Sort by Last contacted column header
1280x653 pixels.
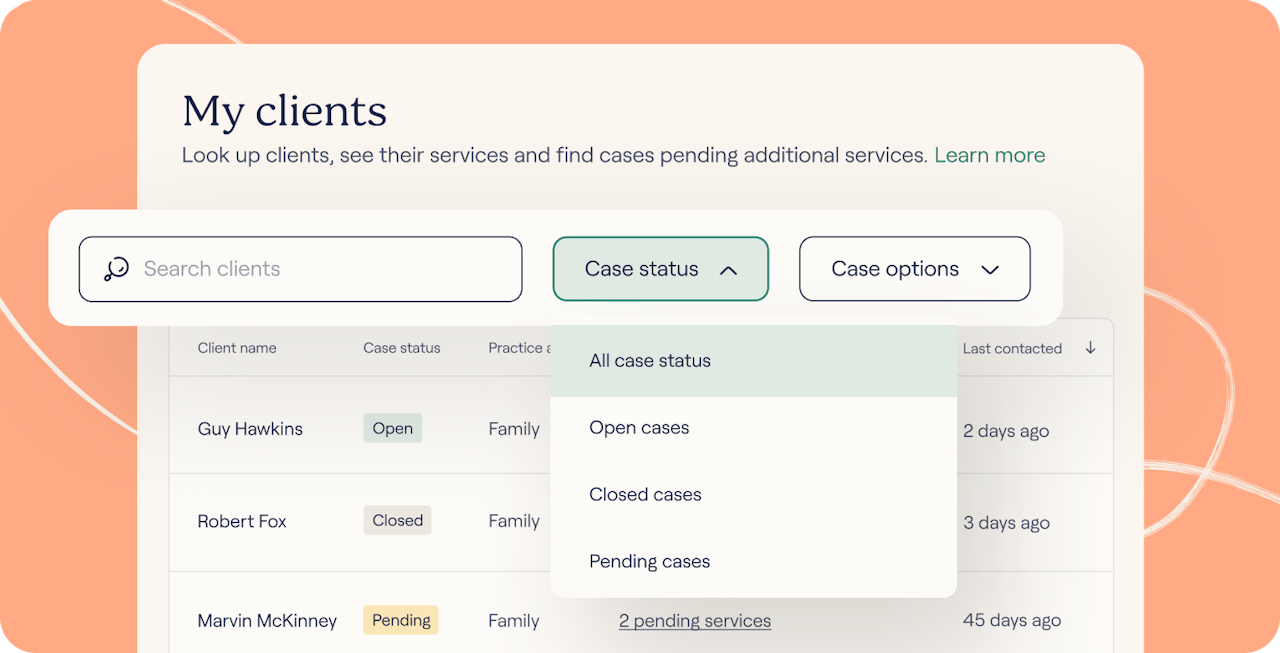(x=1012, y=348)
